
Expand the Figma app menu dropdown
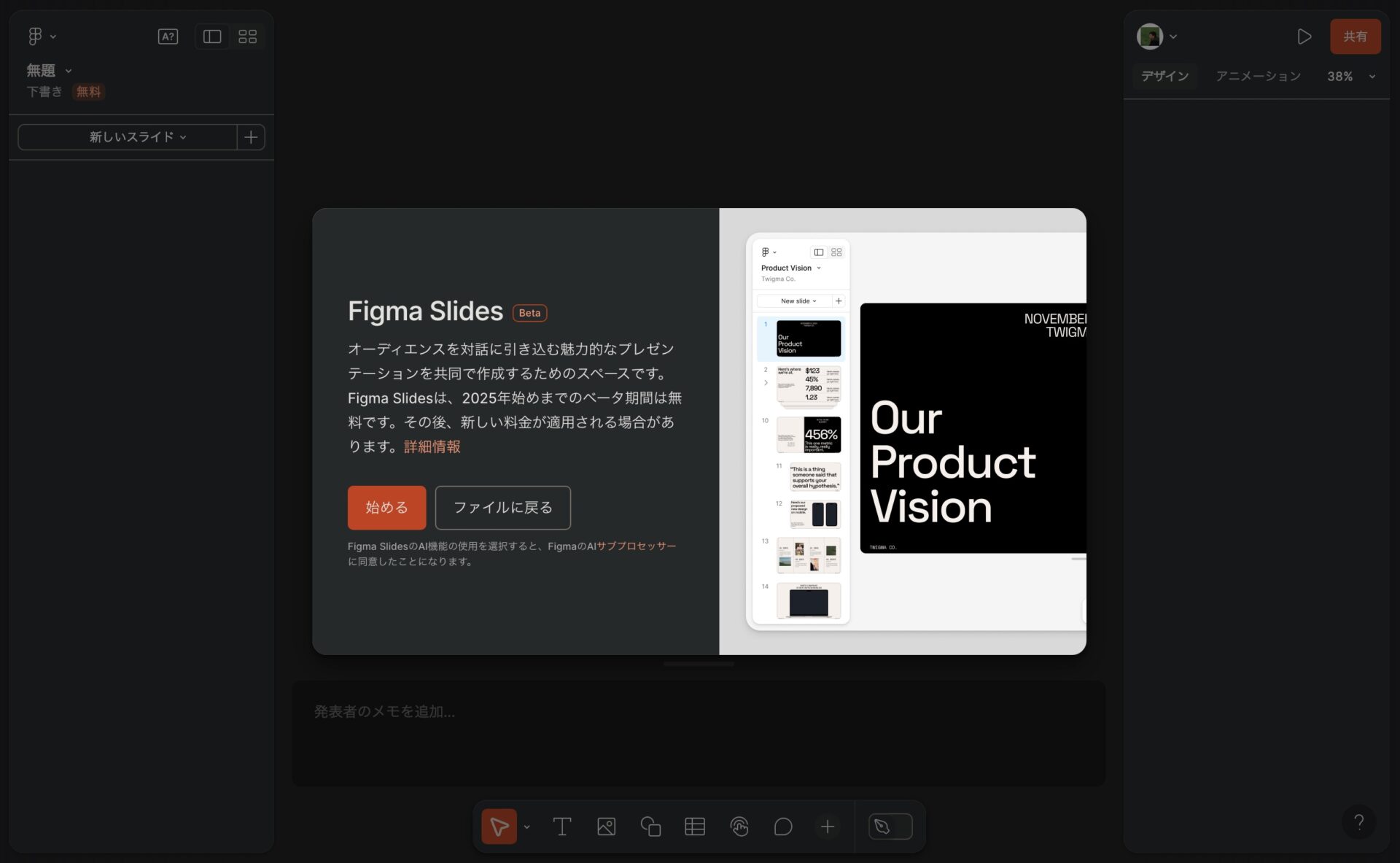point(40,36)
